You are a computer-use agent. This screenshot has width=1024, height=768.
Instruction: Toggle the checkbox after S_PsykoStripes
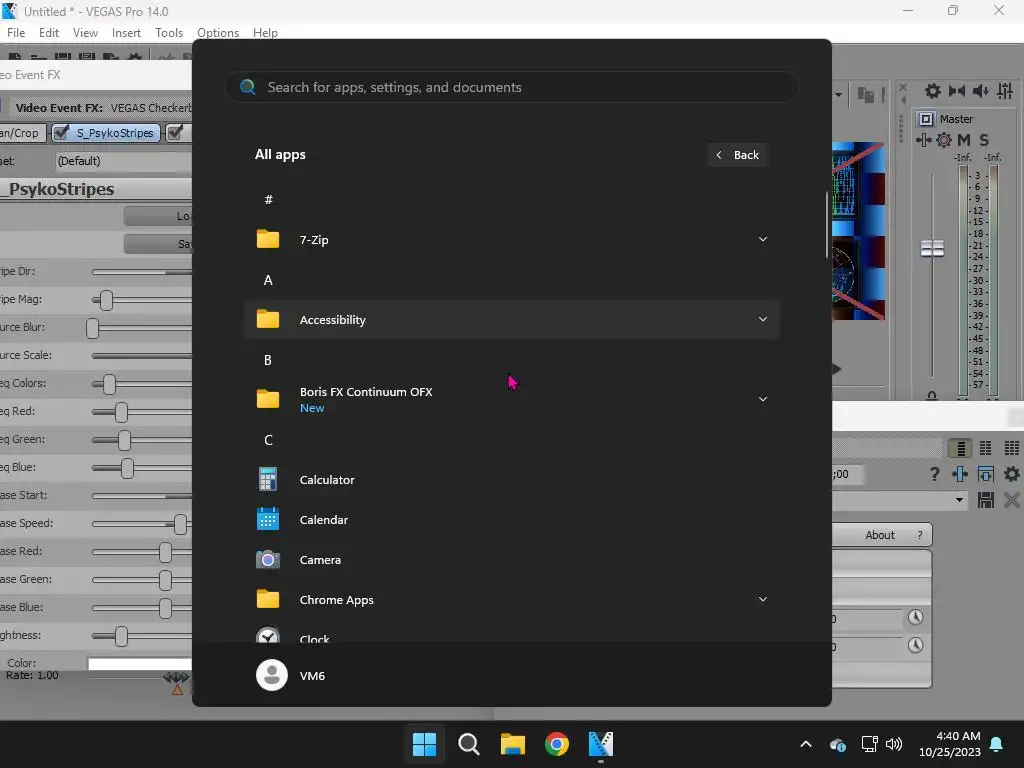point(174,133)
